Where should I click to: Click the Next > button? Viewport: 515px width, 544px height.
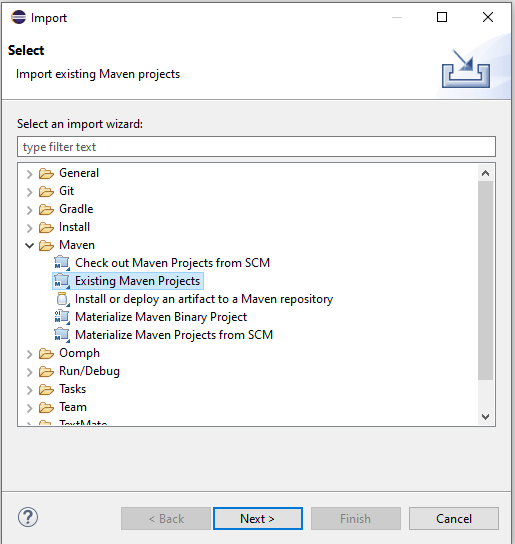pyautogui.click(x=258, y=519)
